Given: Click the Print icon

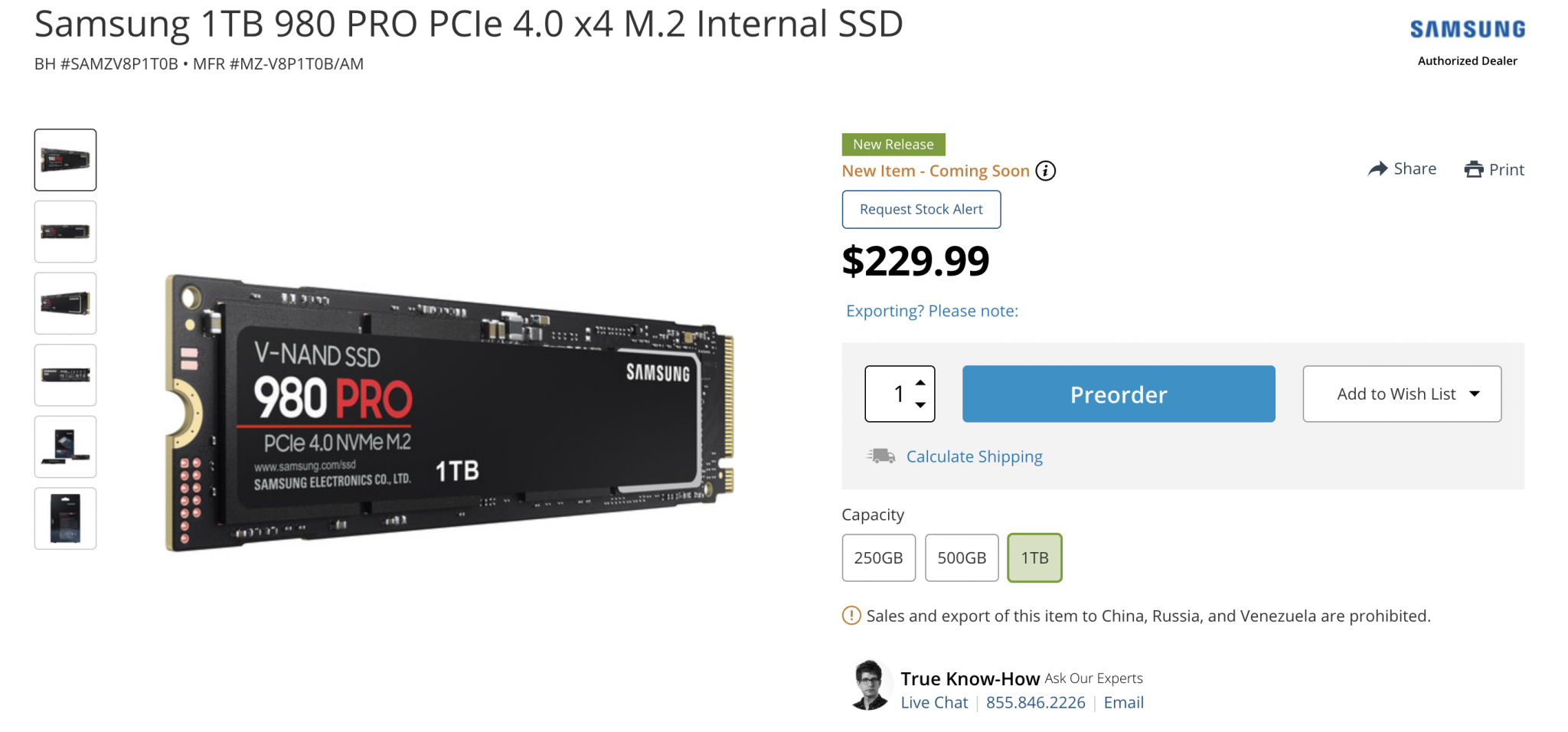Looking at the screenshot, I should click(x=1474, y=168).
